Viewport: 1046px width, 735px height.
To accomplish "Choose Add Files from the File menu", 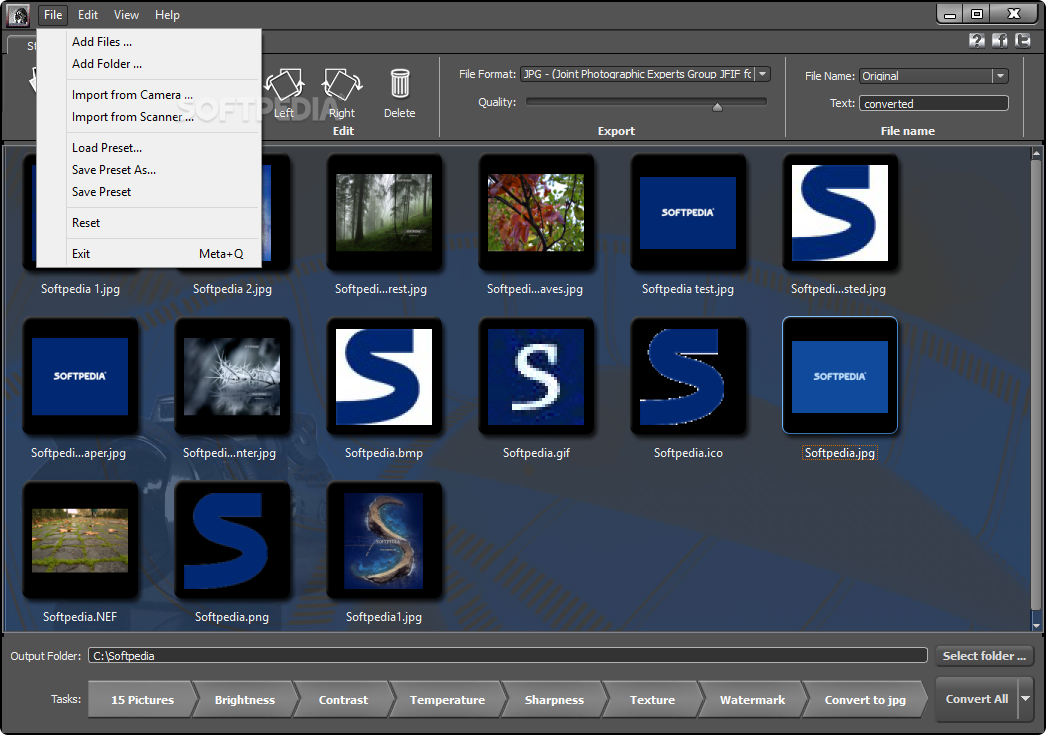I will (x=102, y=42).
